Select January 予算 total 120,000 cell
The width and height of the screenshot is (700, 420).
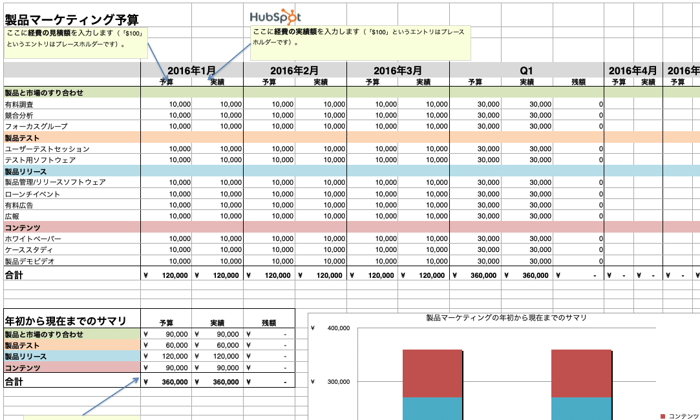point(167,275)
